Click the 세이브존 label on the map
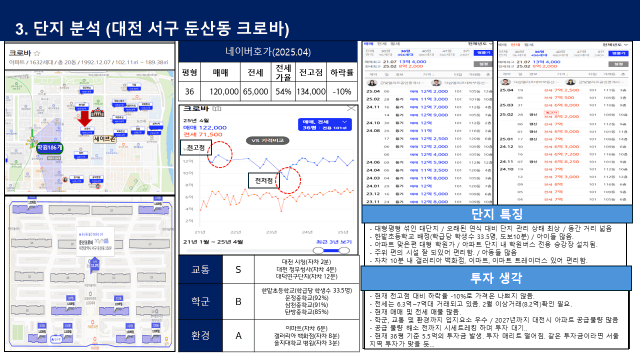The image size is (640, 360). 104,139
